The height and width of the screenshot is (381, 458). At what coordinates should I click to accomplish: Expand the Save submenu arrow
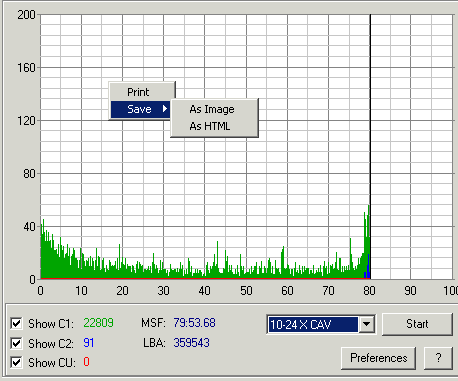tap(165, 109)
